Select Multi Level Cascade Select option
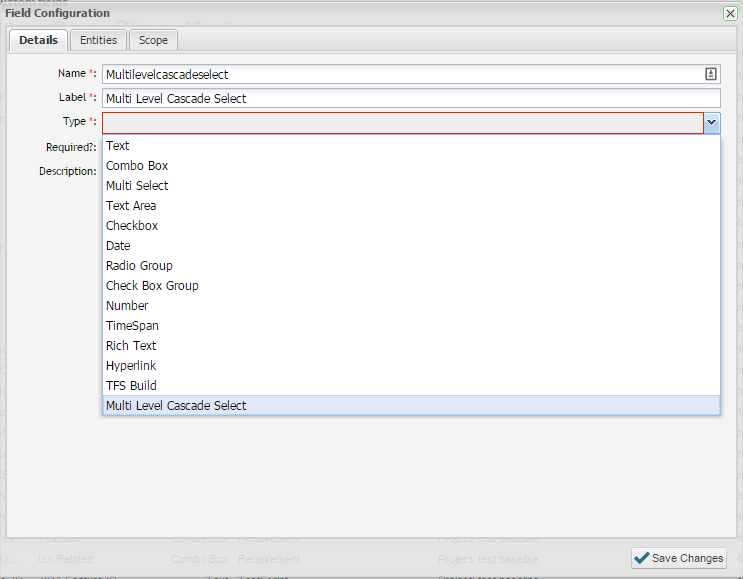Image resolution: width=743 pixels, height=579 pixels. coord(176,406)
